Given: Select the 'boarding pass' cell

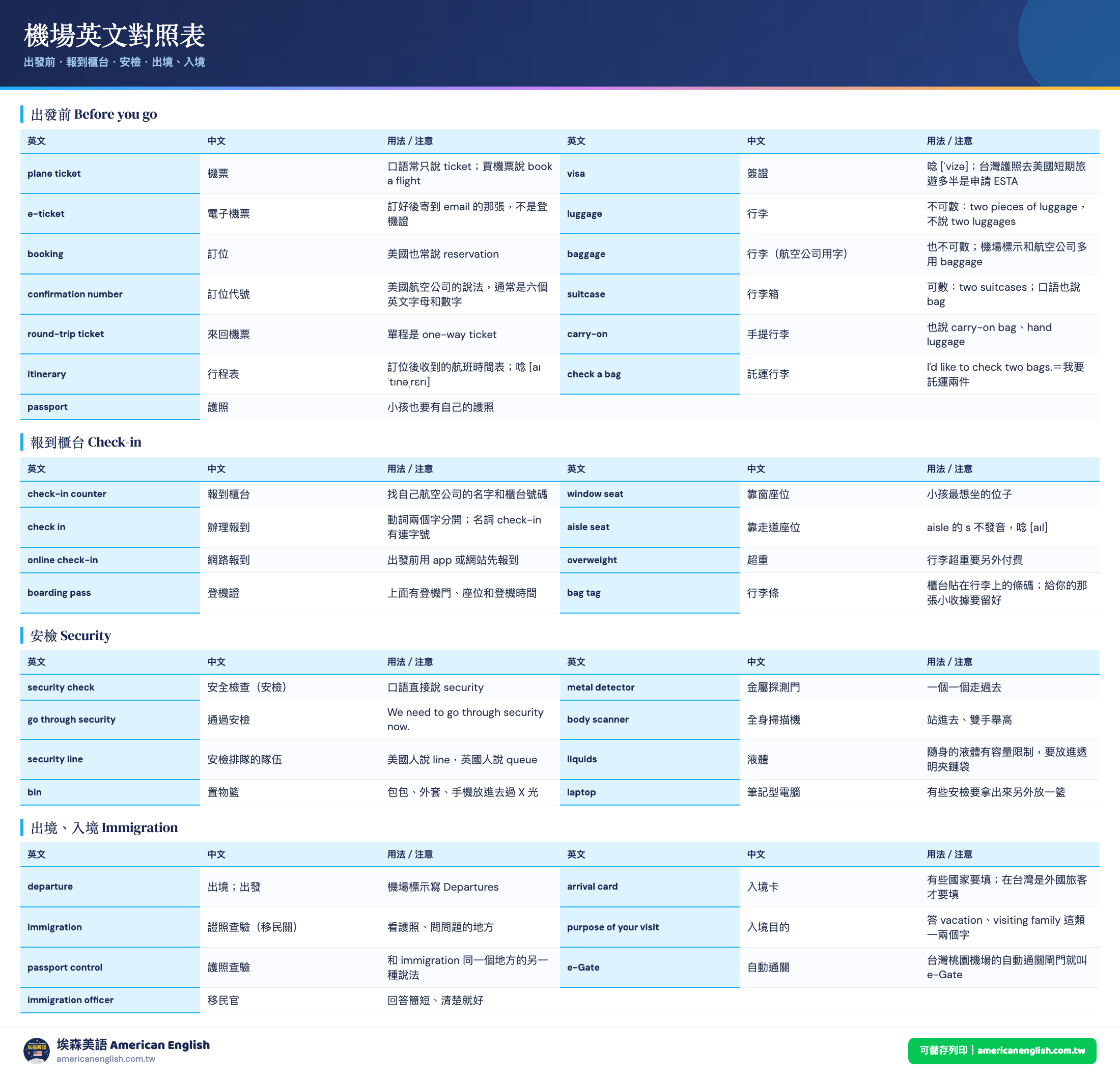Looking at the screenshot, I should coord(110,593).
